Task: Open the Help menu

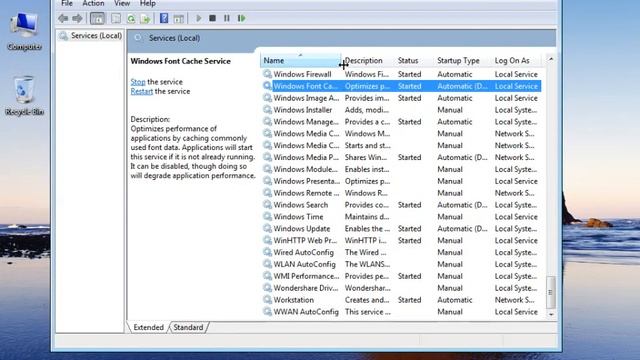Action: pyautogui.click(x=147, y=3)
